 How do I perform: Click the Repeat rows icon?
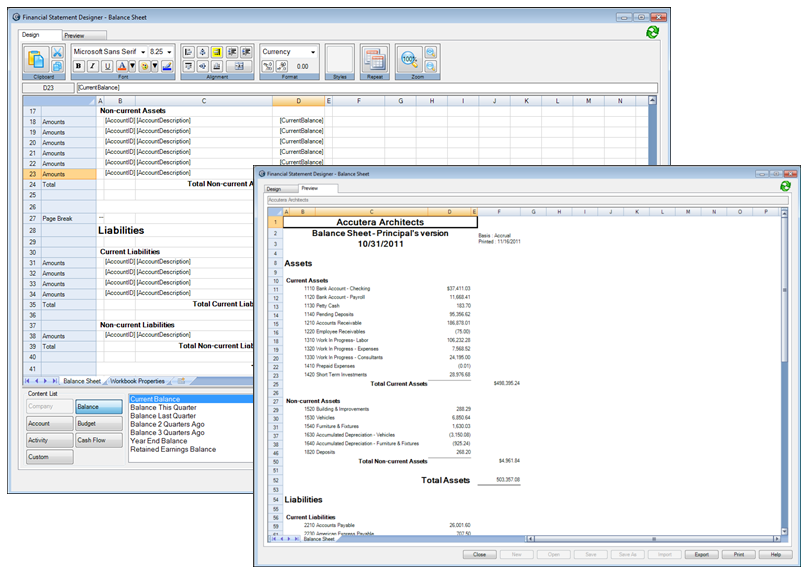[x=374, y=59]
